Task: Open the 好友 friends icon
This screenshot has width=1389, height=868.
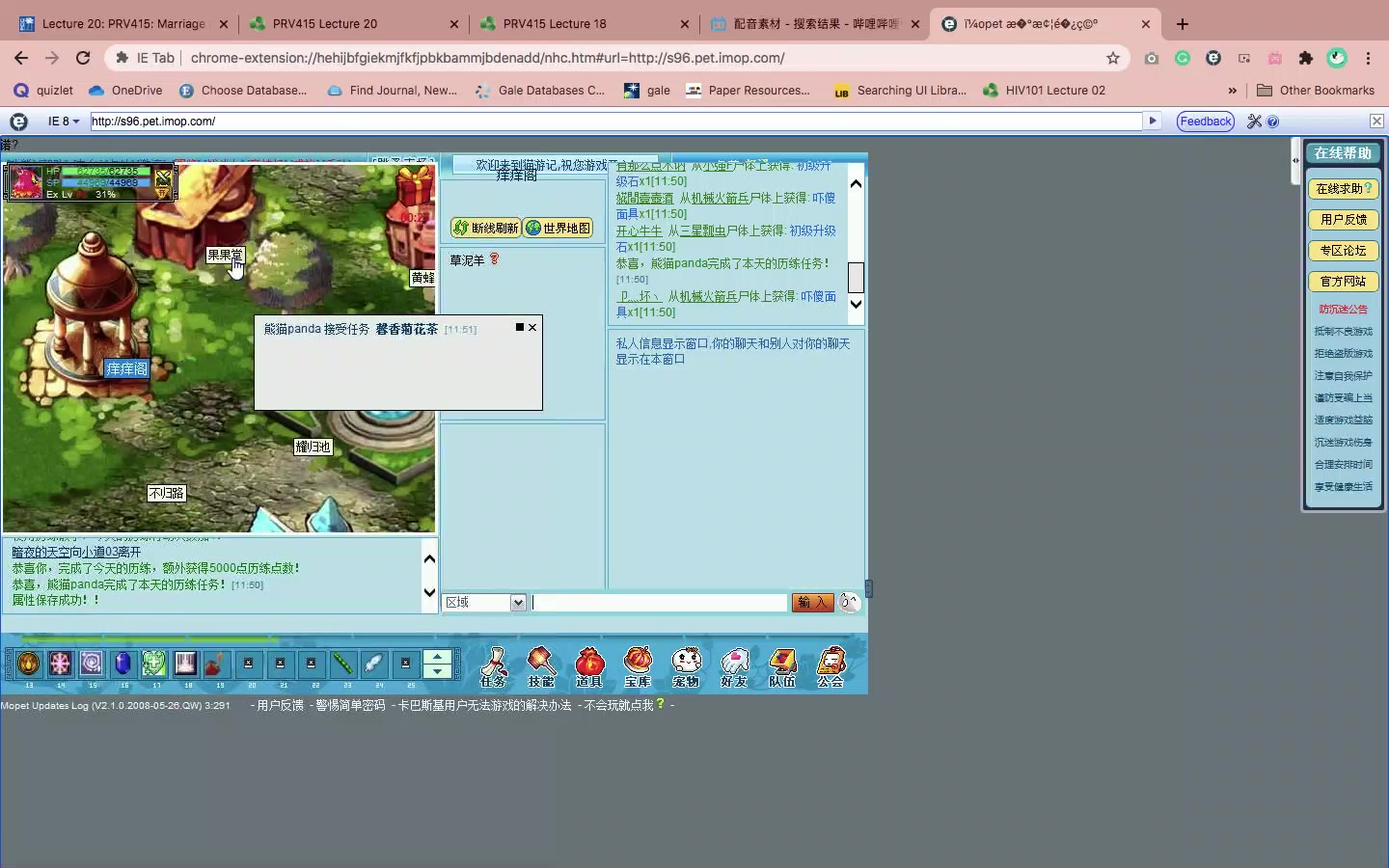Action: click(734, 665)
